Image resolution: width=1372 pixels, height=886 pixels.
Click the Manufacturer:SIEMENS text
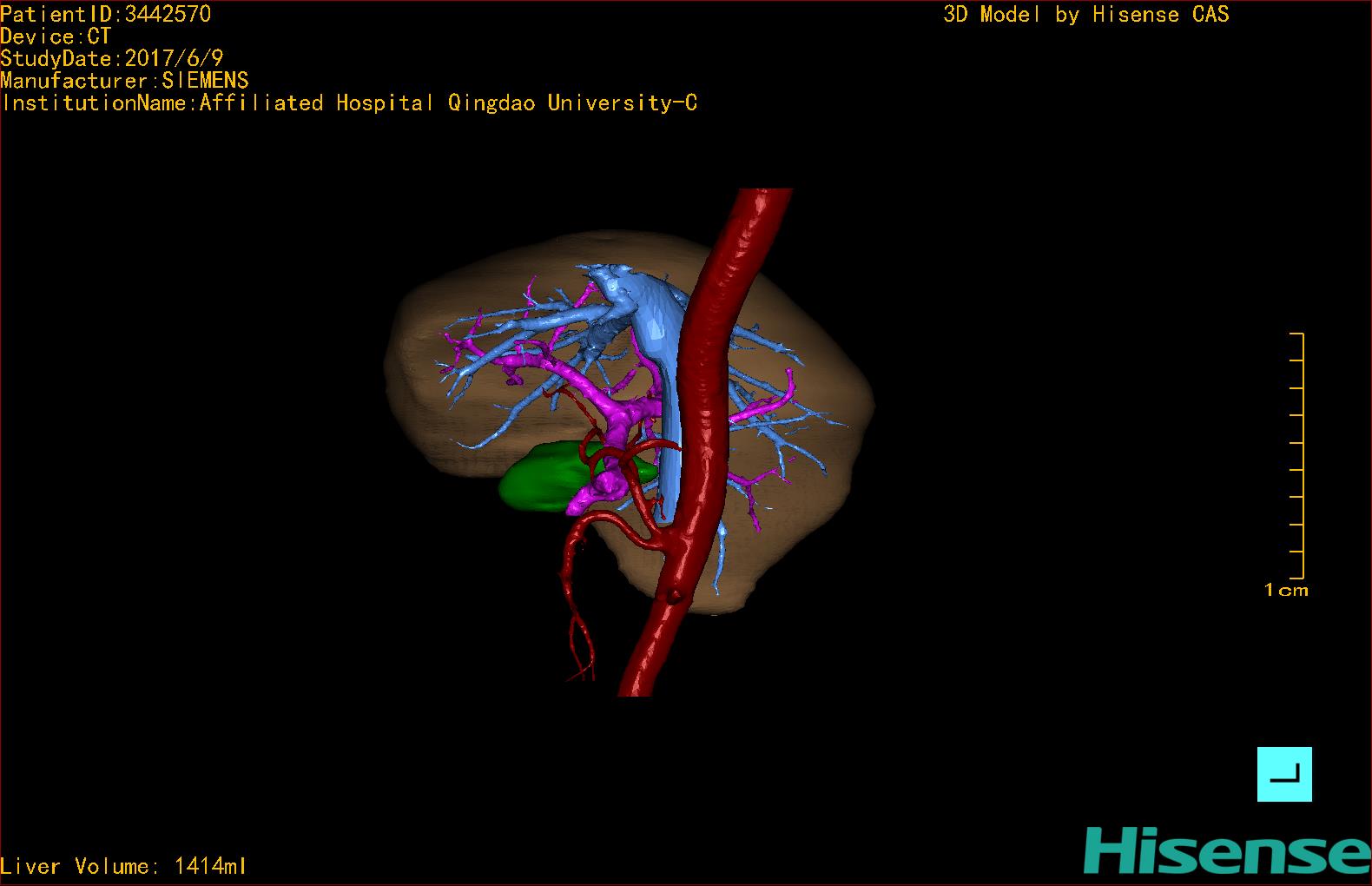click(124, 81)
